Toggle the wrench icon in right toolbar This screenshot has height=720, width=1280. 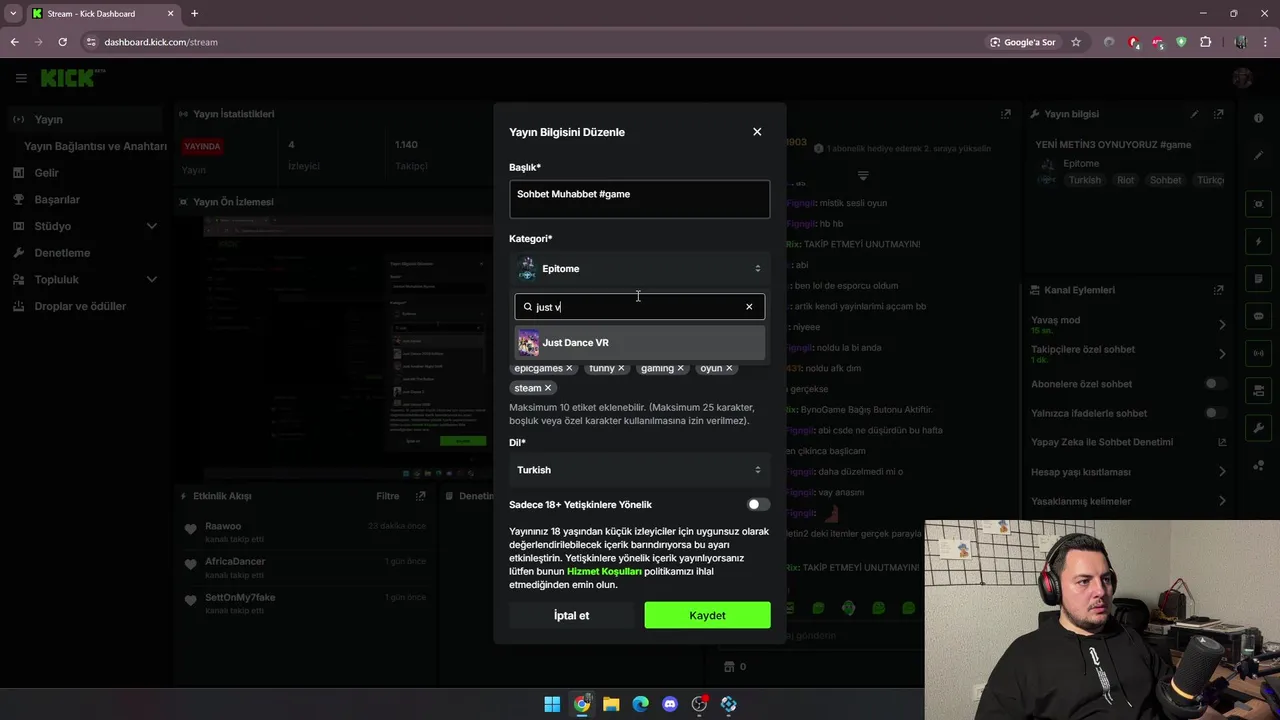click(1258, 428)
